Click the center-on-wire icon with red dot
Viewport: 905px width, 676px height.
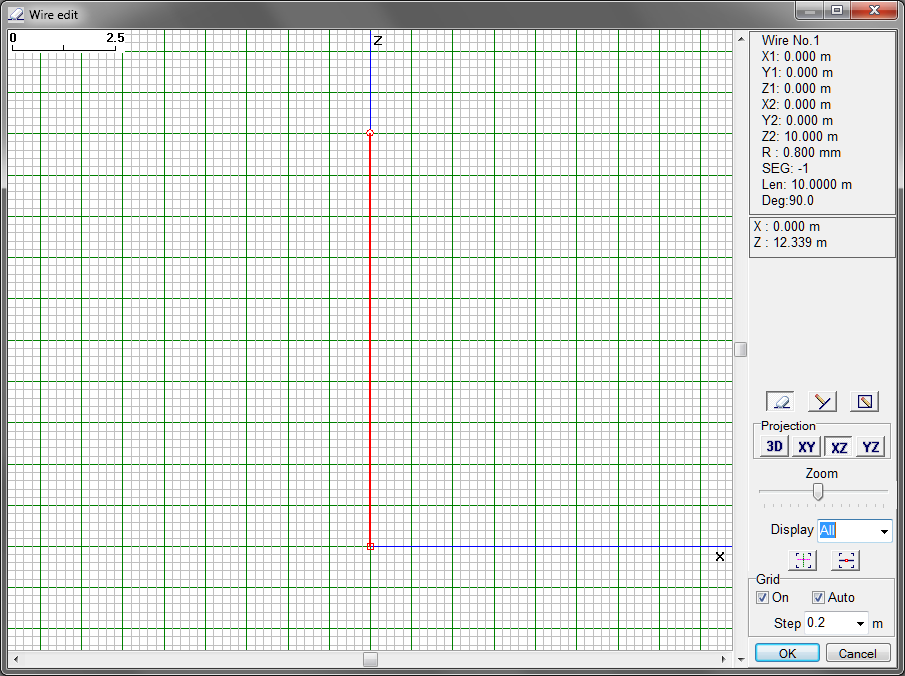pyautogui.click(x=846, y=561)
